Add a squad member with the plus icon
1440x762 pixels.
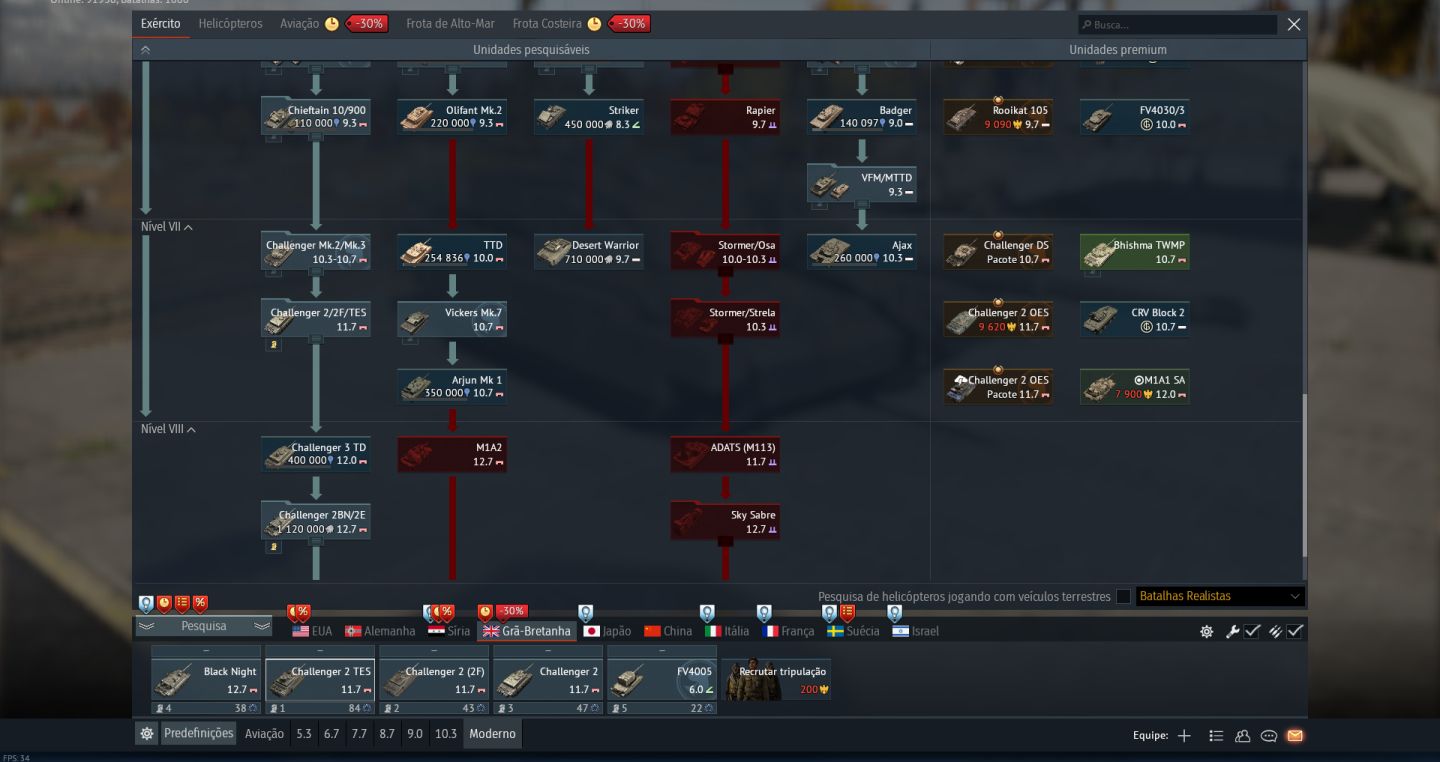tap(1184, 736)
